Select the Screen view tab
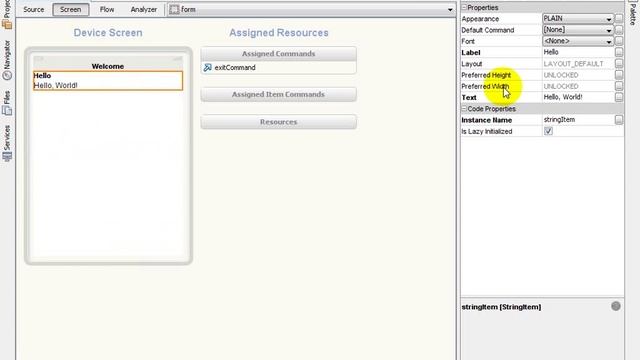 [71, 9]
